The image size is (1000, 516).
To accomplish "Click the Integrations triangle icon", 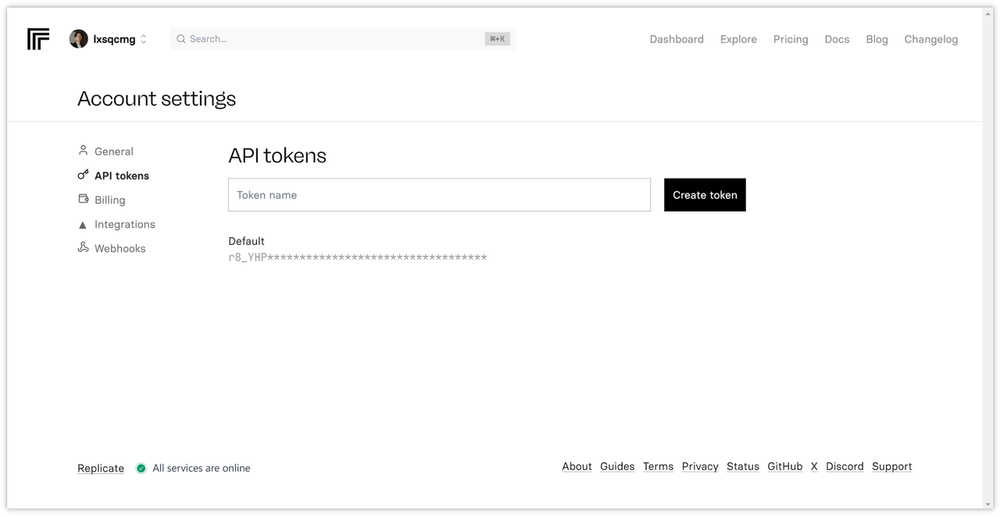I will pos(82,225).
